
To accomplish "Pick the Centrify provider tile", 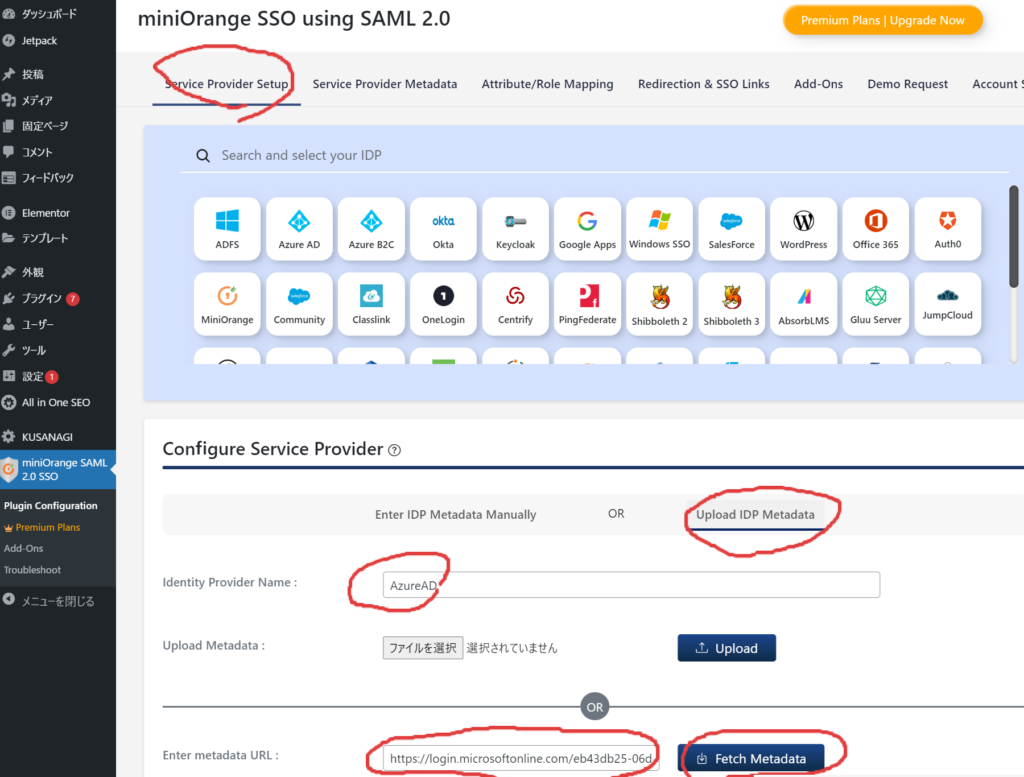I will click(515, 304).
